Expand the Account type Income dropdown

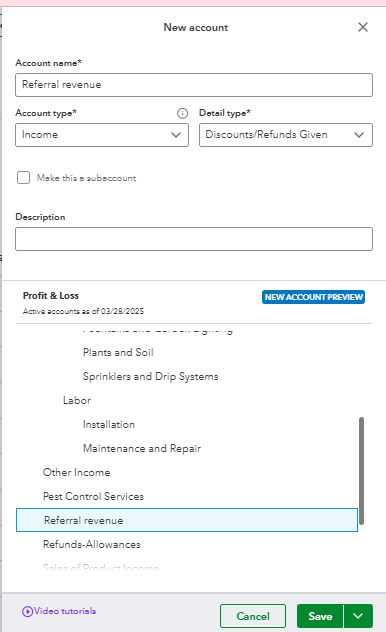click(102, 135)
